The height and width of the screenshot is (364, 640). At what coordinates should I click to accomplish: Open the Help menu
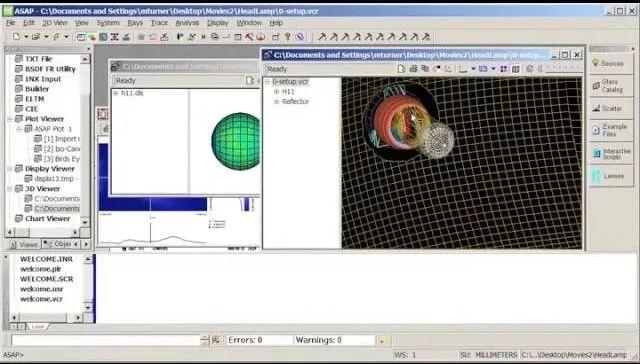276,23
